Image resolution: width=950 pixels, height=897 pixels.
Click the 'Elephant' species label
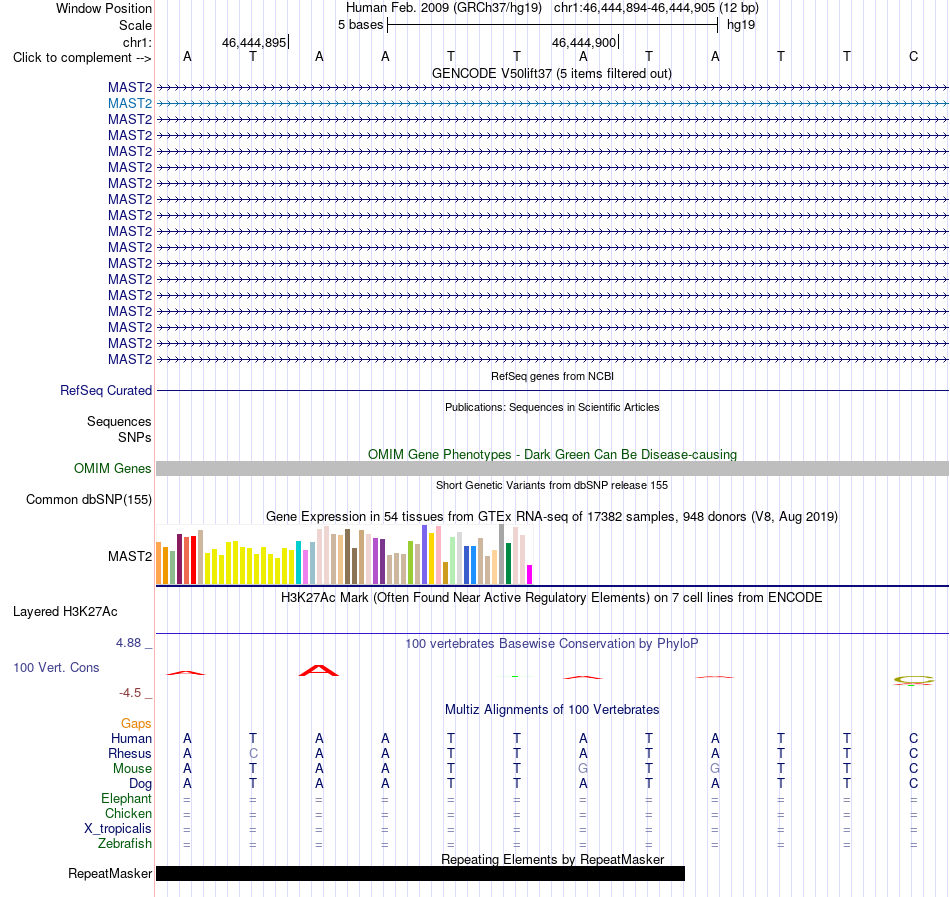tap(127, 798)
